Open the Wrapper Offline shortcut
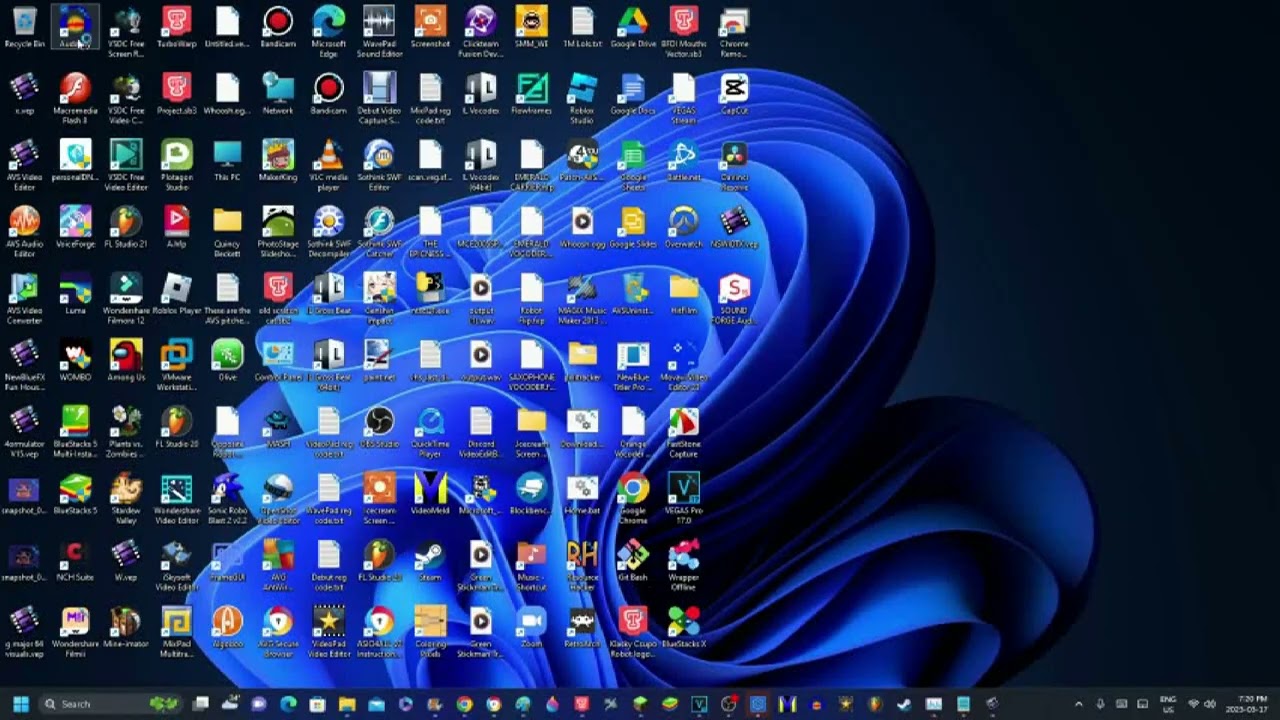 pyautogui.click(x=684, y=565)
